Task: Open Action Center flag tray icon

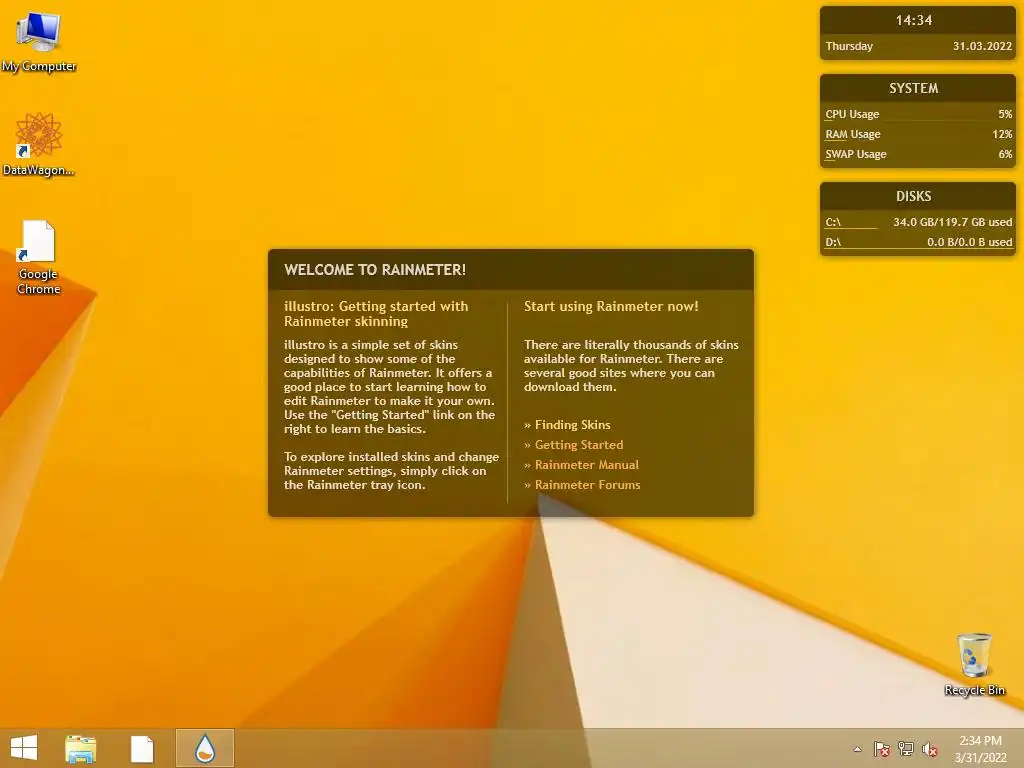Action: (881, 749)
